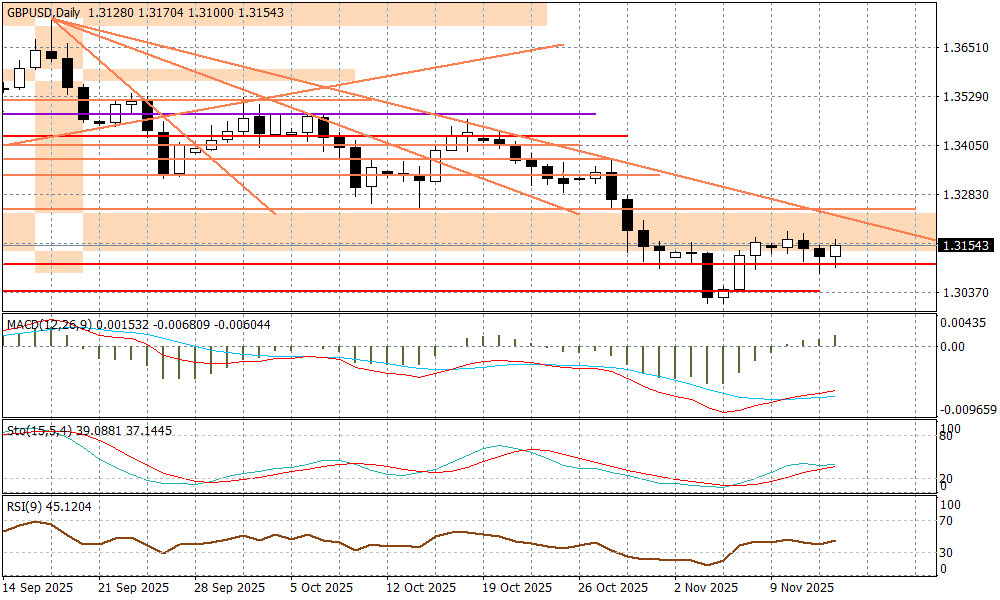This screenshot has width=1000, height=600.
Task: Select the current price tag 1.31543
Action: (965, 245)
